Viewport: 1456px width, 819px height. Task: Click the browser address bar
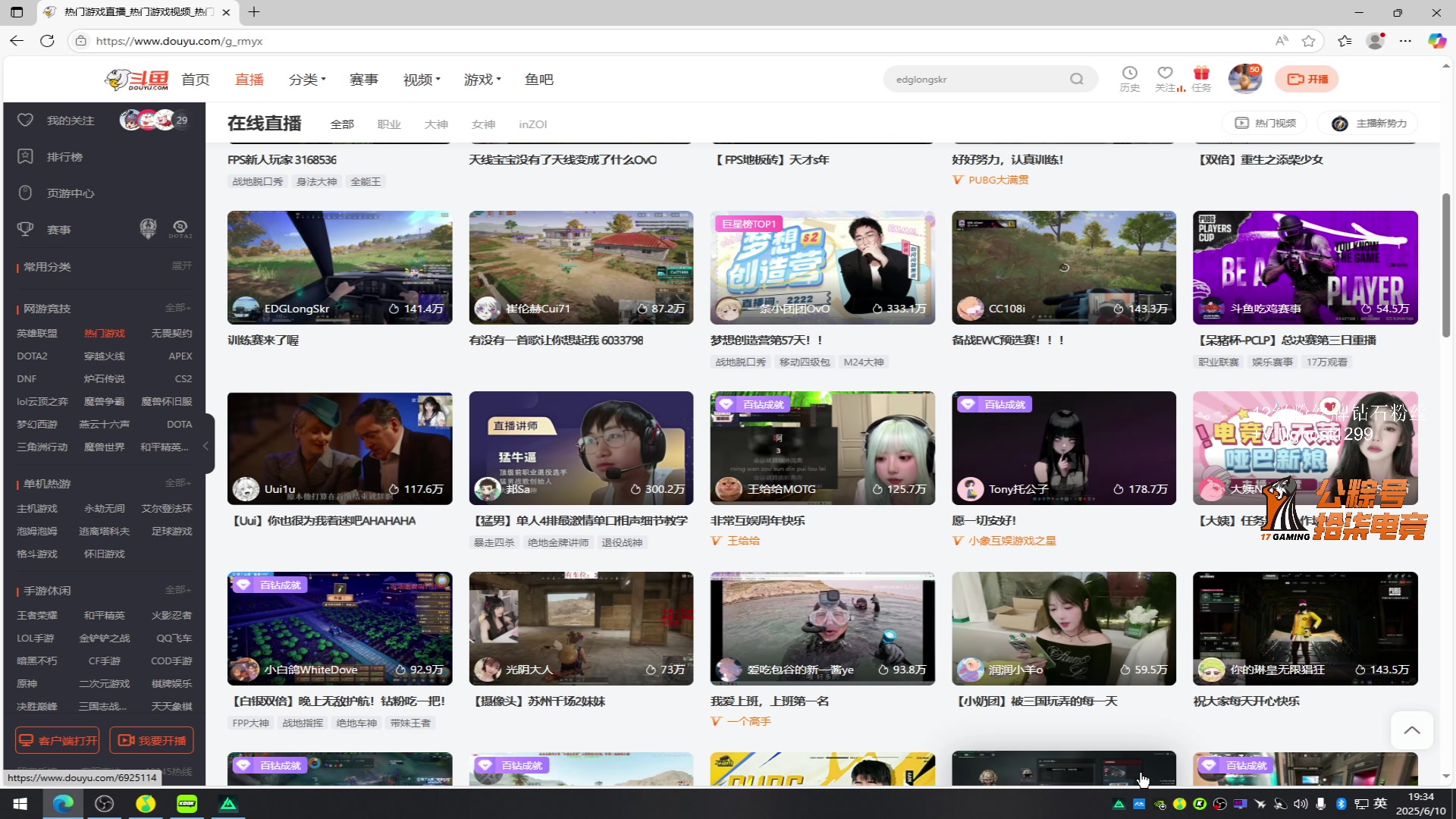(675, 41)
